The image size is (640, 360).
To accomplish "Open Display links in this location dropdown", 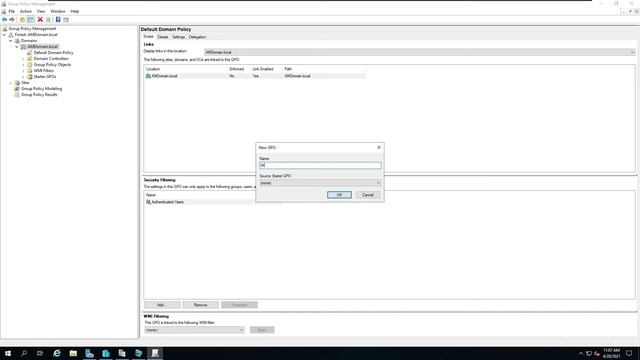I will coord(419,52).
